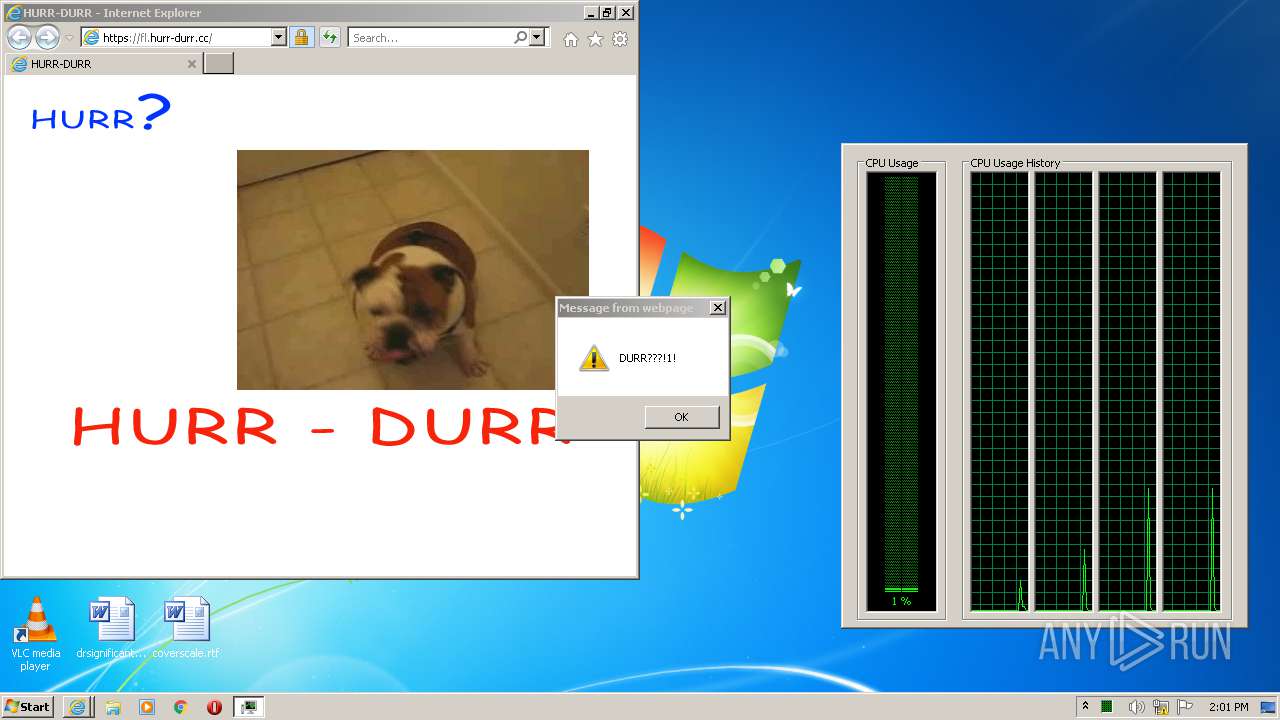Image resolution: width=1280 pixels, height=720 pixels.
Task: Start the search with the magnifier icon
Action: 520,37
